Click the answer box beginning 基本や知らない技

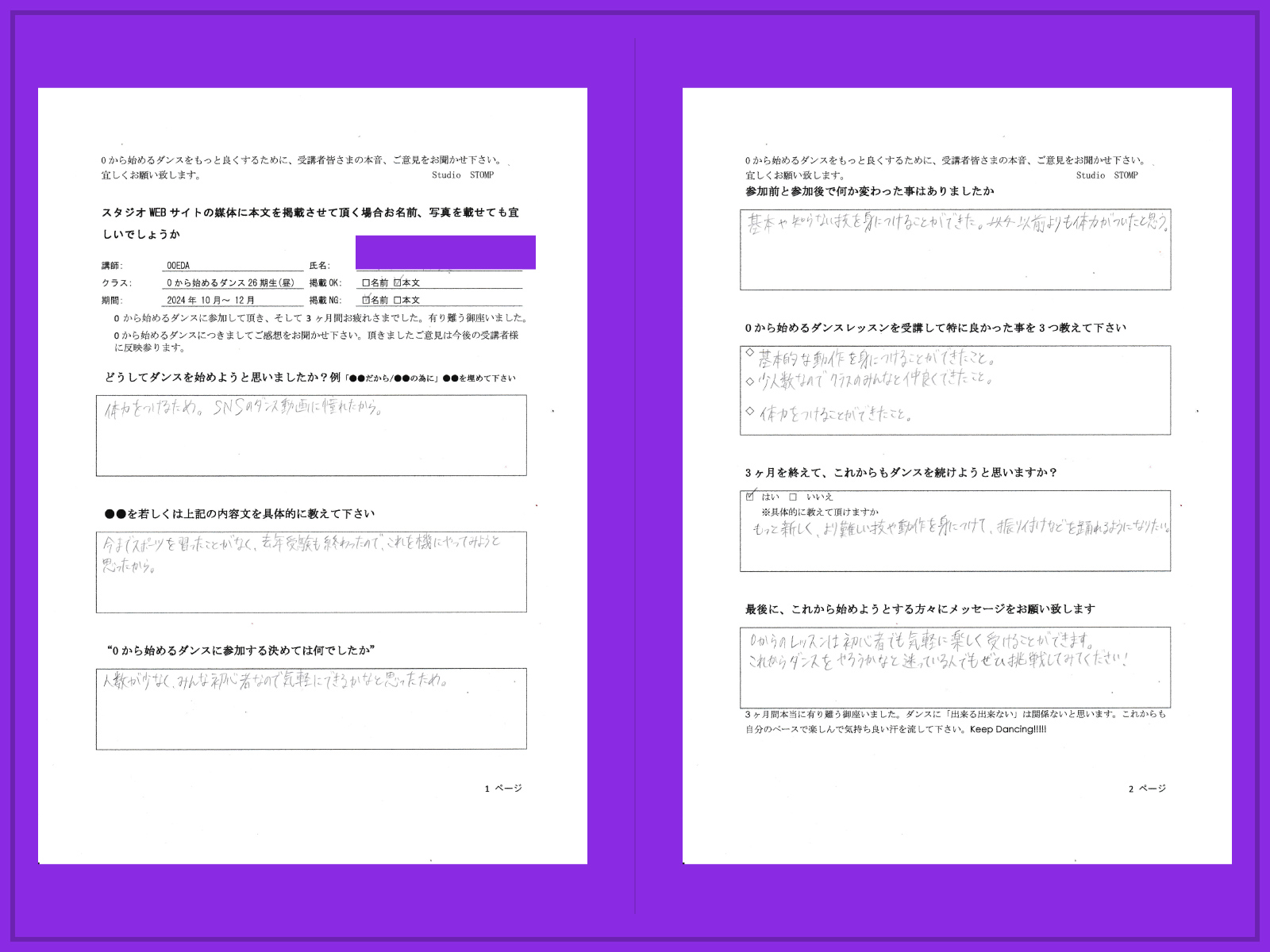pyautogui.click(x=956, y=250)
